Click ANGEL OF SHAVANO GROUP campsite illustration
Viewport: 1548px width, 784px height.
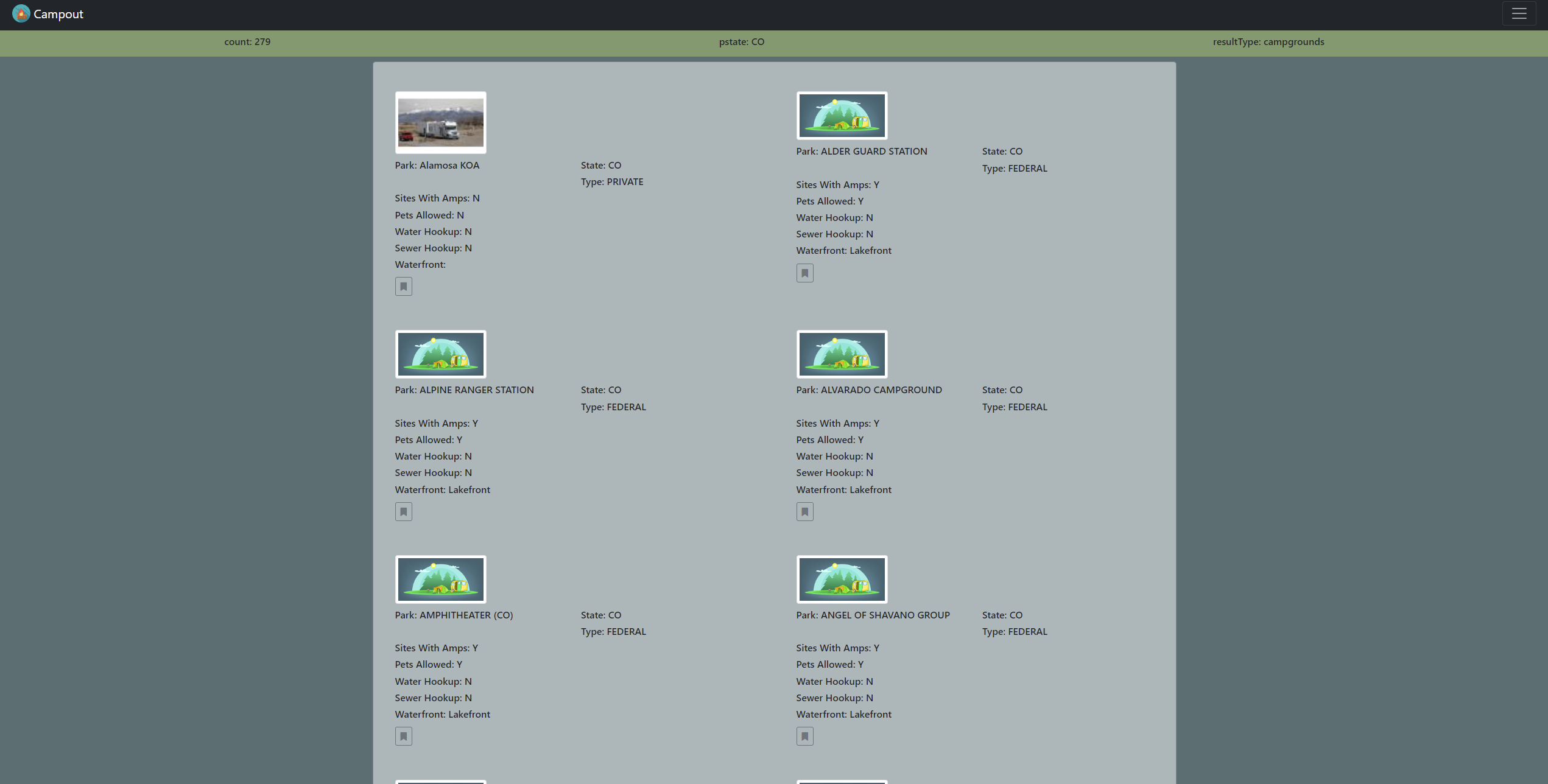tap(842, 579)
